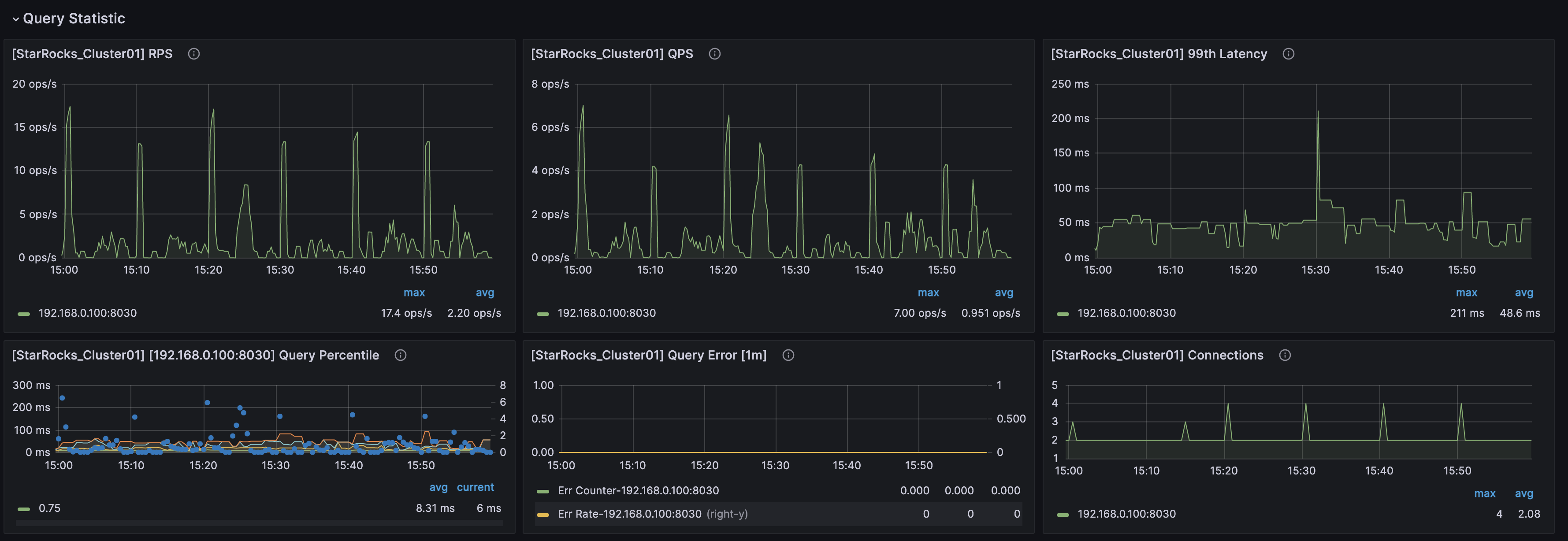This screenshot has height=541, width=1568.
Task: Collapse the Query Statistic row chevron
Action: (15, 19)
